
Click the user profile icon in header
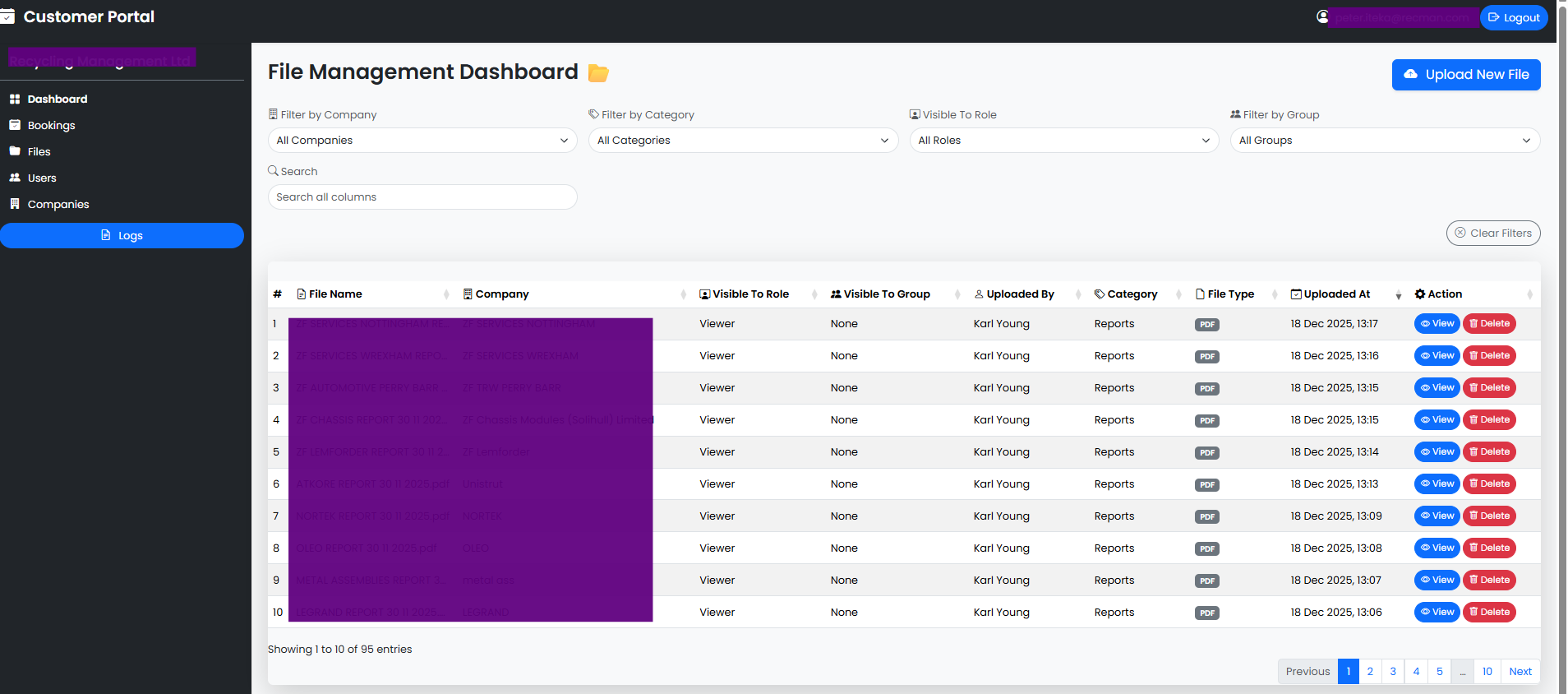(x=1322, y=16)
